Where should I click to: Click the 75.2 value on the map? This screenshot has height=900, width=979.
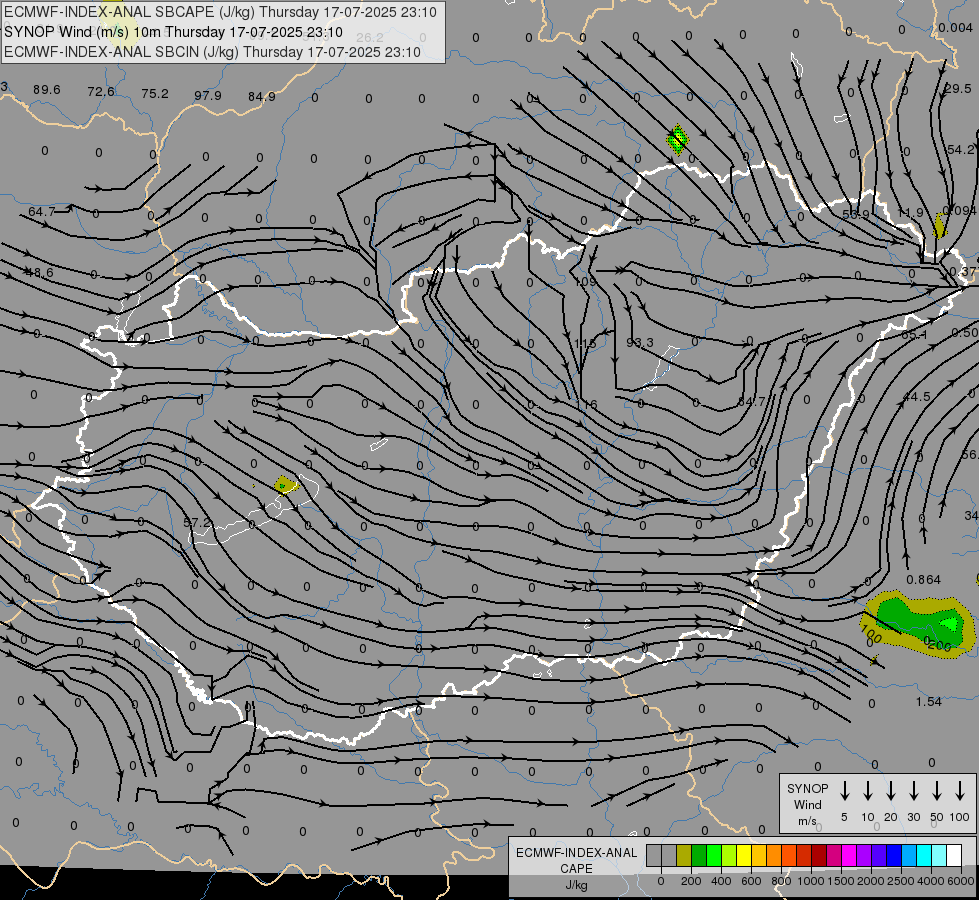click(155, 94)
